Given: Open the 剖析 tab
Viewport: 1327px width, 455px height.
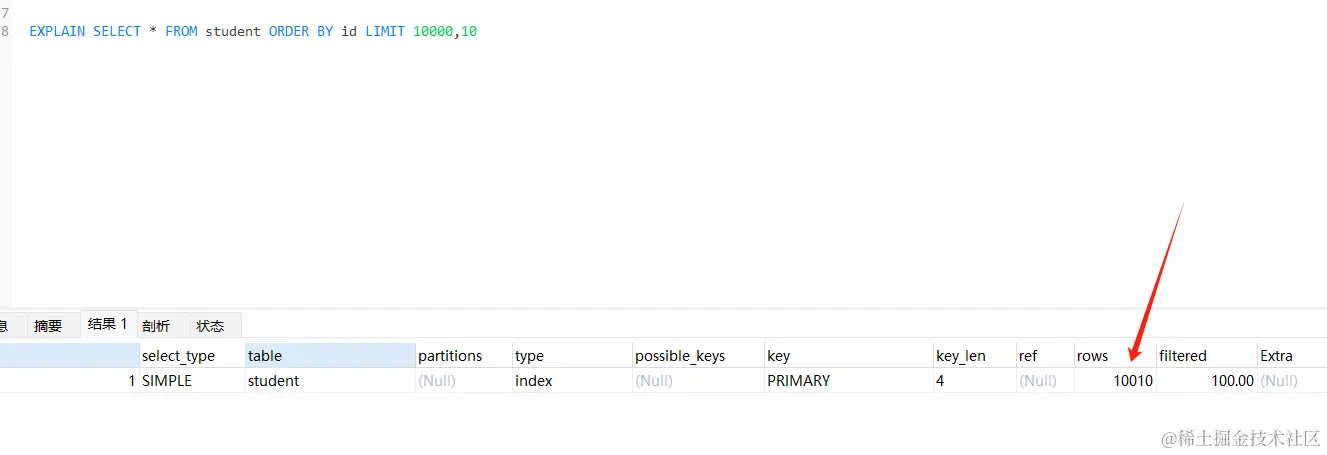Looking at the screenshot, I should click(x=156, y=325).
